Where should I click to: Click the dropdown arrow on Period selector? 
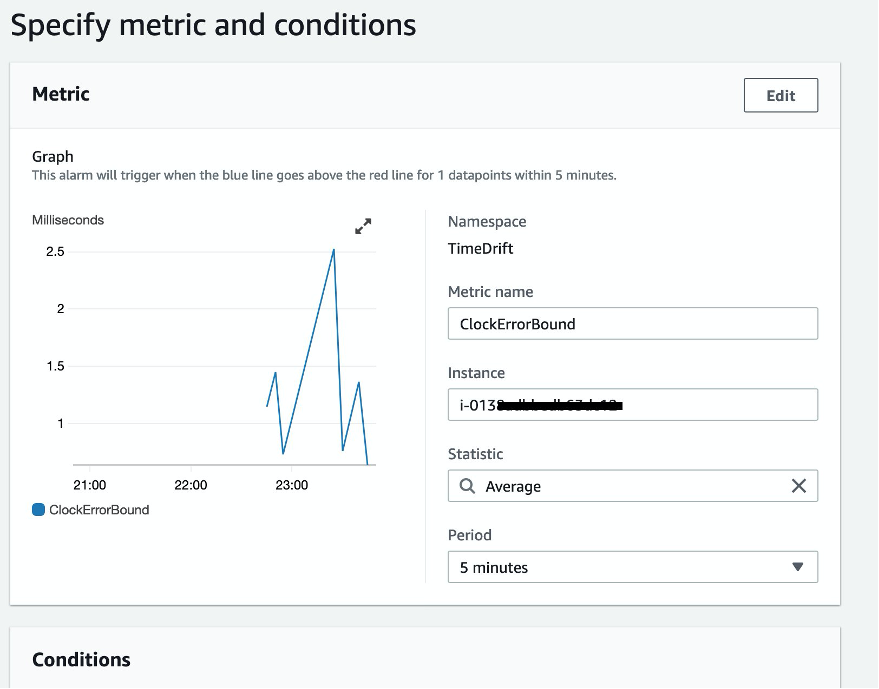(798, 567)
